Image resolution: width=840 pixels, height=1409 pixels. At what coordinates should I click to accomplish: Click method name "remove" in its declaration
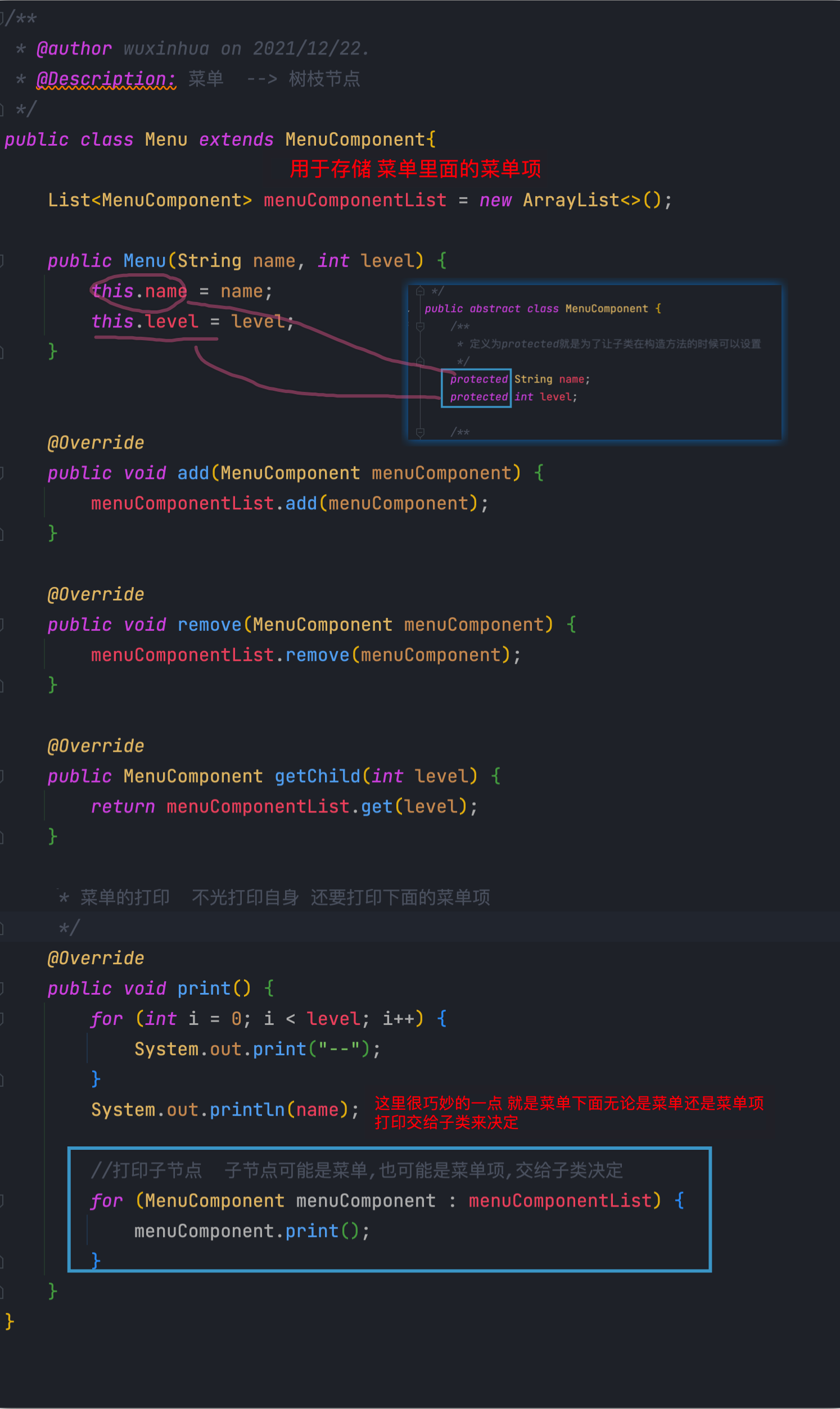209,624
